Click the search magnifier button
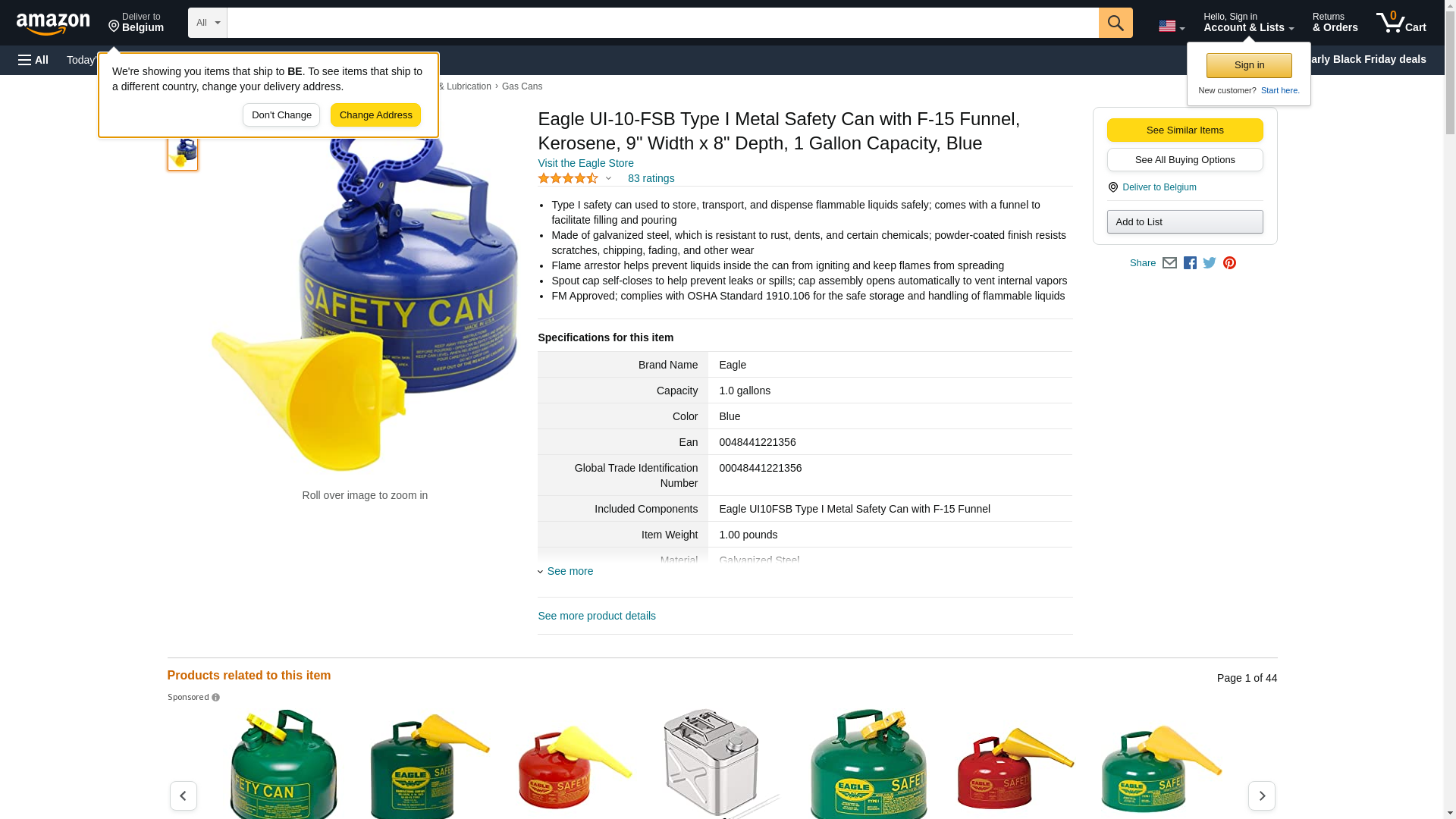 tap(1115, 23)
